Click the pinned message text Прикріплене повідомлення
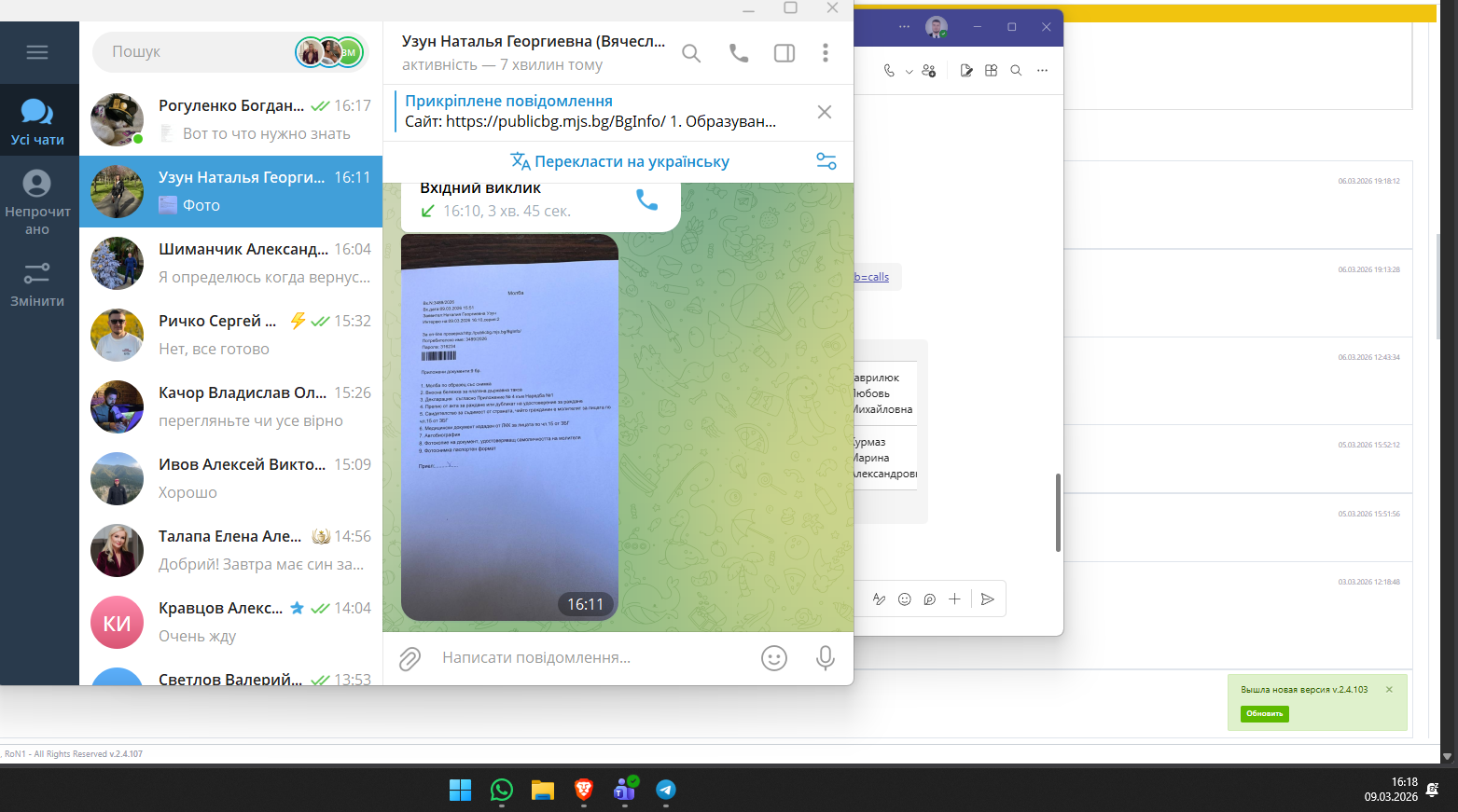Image resolution: width=1458 pixels, height=812 pixels. coord(508,101)
